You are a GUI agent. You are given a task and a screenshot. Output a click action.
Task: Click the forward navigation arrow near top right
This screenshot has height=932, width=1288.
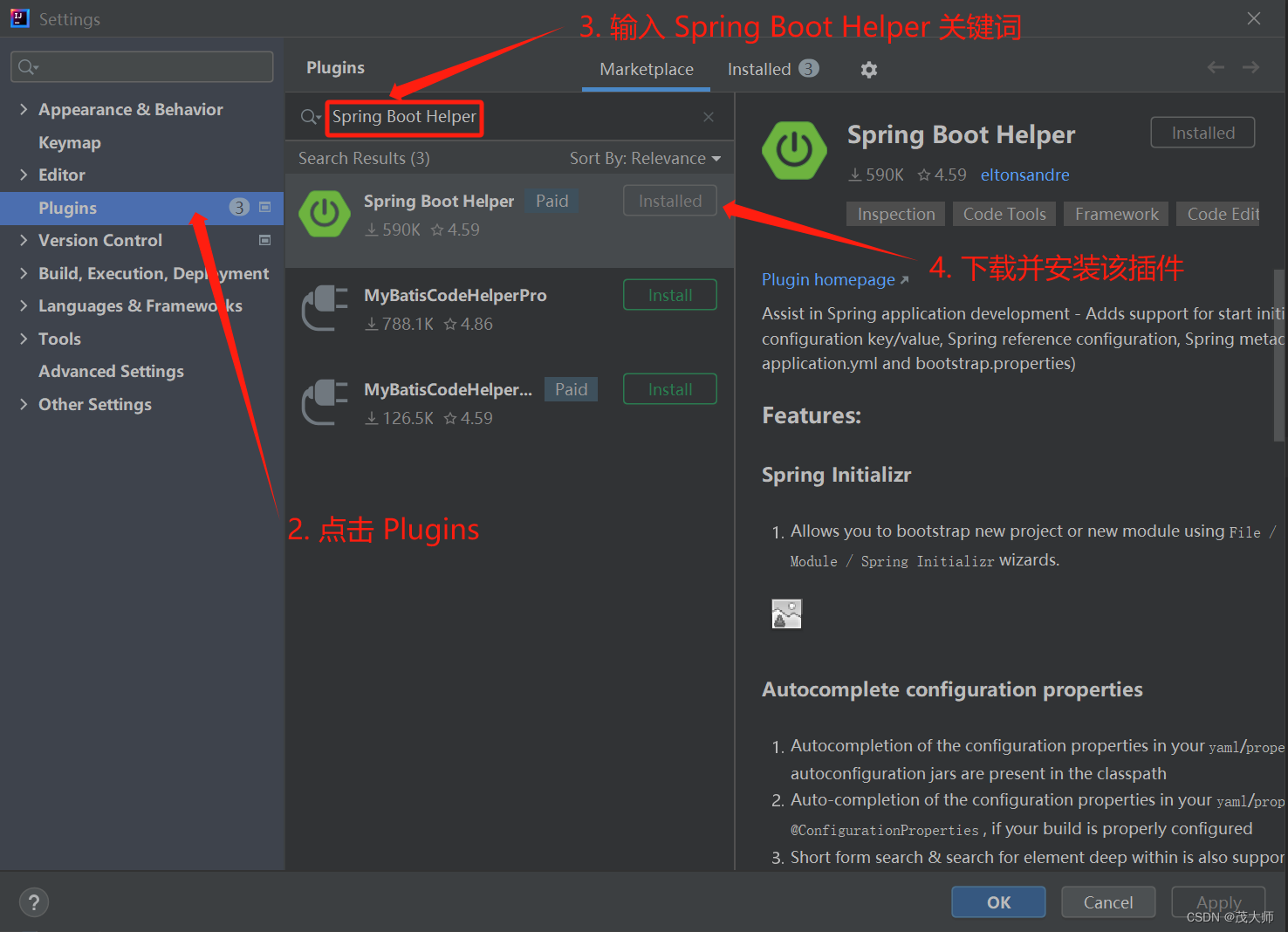1250,67
